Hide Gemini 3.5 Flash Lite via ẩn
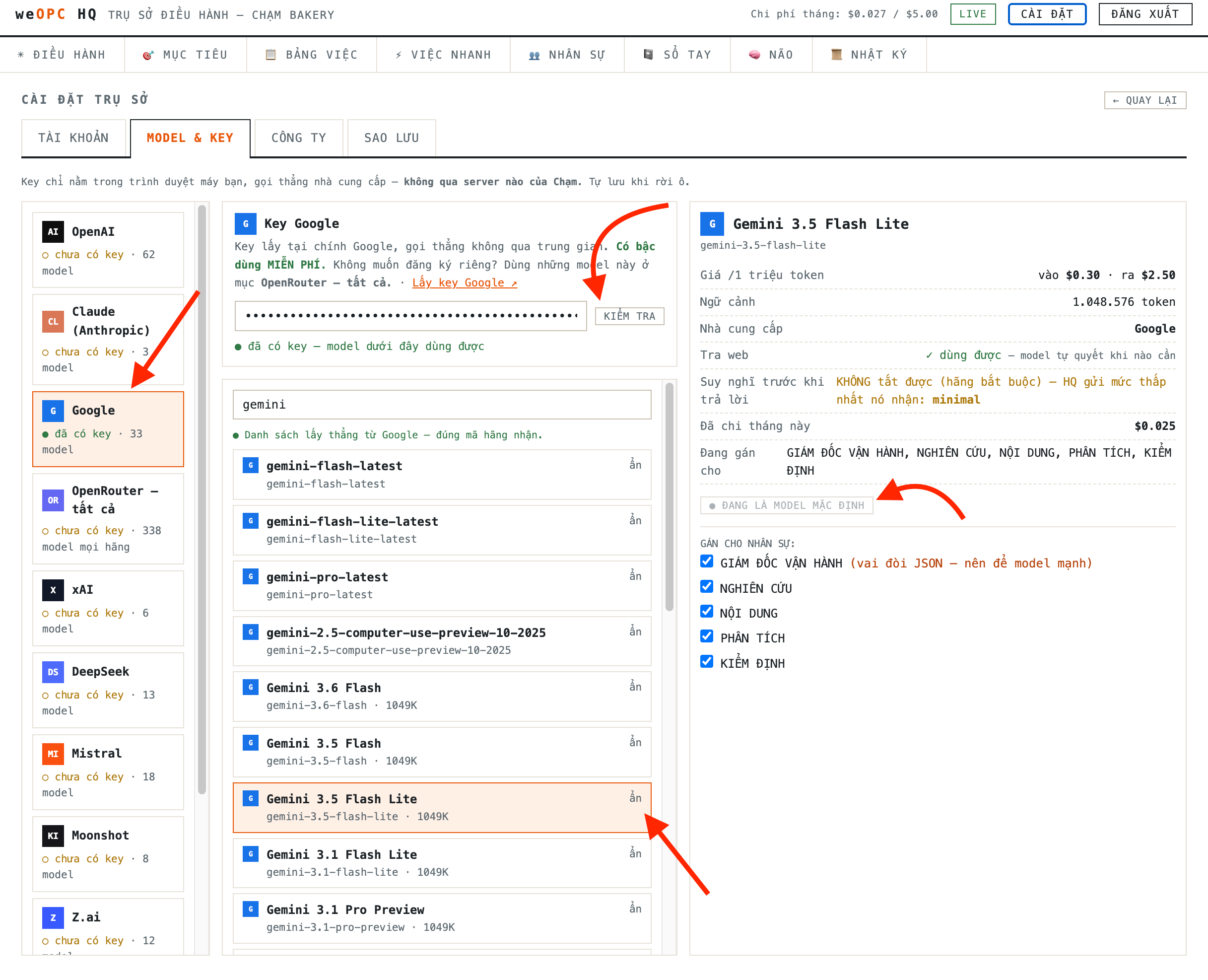Image resolution: width=1208 pixels, height=980 pixels. (x=635, y=798)
